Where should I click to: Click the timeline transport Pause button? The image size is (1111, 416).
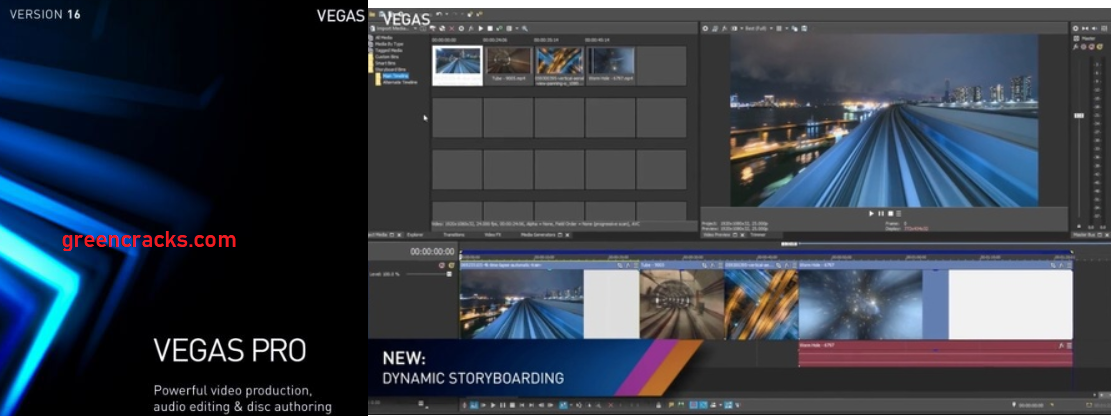tap(502, 405)
